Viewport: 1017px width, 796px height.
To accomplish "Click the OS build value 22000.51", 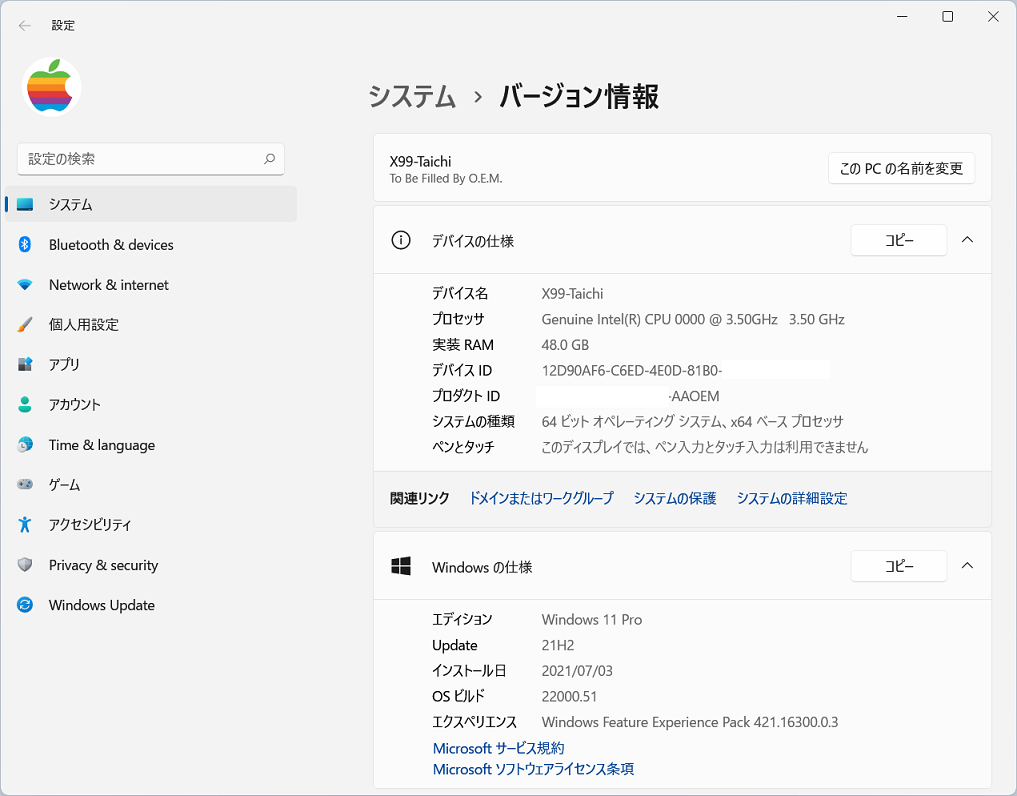I will click(x=569, y=697).
